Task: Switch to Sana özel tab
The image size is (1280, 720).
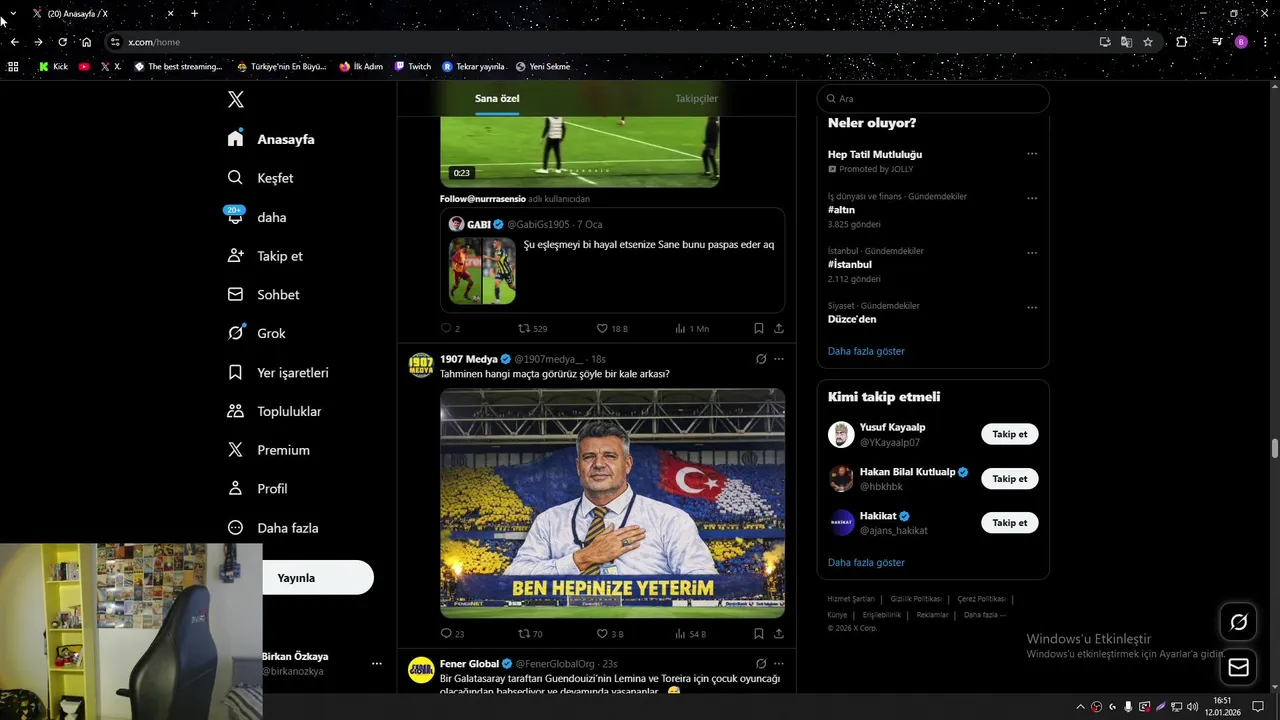Action: (x=497, y=98)
